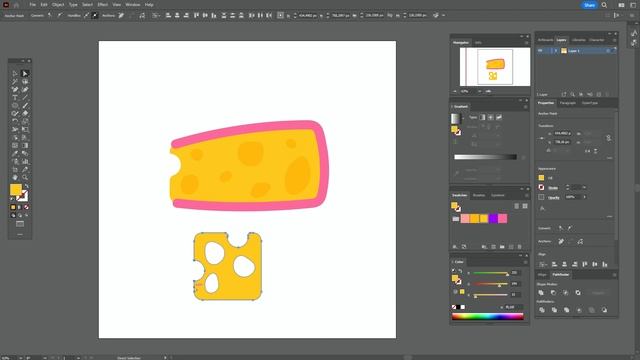Switch to the Artboards tab

pos(545,40)
